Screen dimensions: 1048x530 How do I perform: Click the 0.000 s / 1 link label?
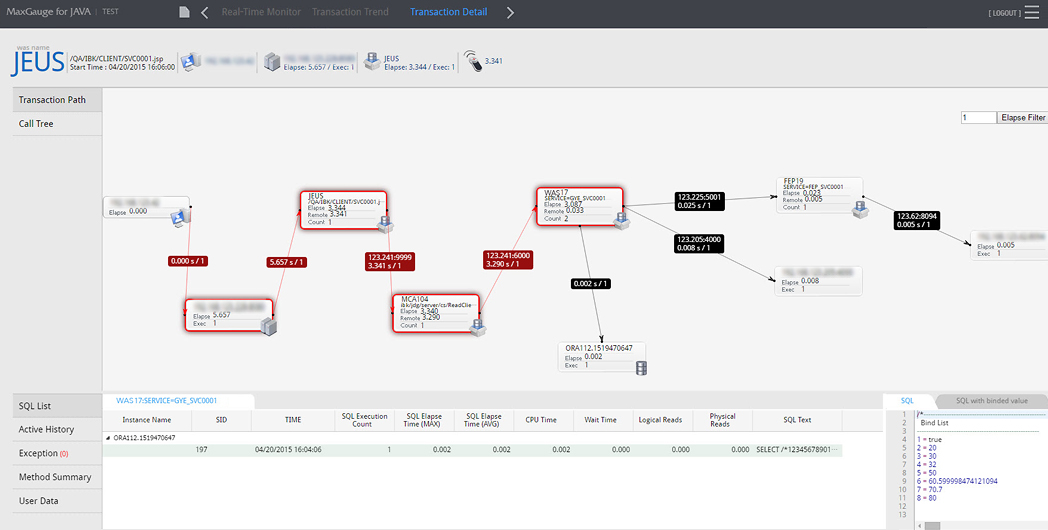[x=188, y=261]
